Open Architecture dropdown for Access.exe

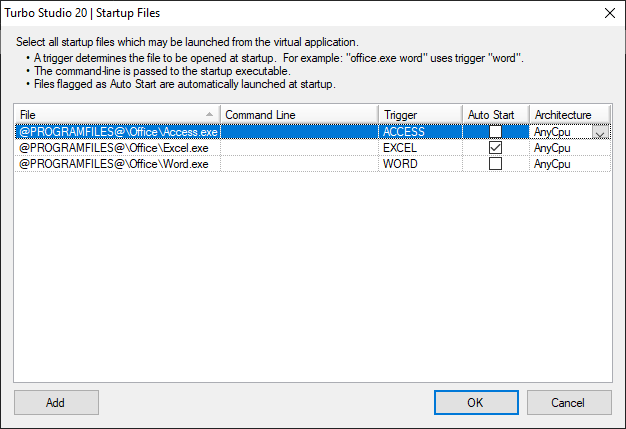pyautogui.click(x=600, y=133)
